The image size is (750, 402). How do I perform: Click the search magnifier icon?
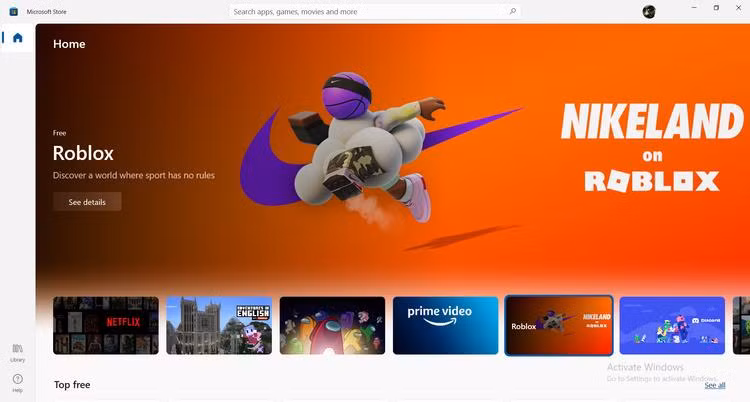click(x=513, y=12)
